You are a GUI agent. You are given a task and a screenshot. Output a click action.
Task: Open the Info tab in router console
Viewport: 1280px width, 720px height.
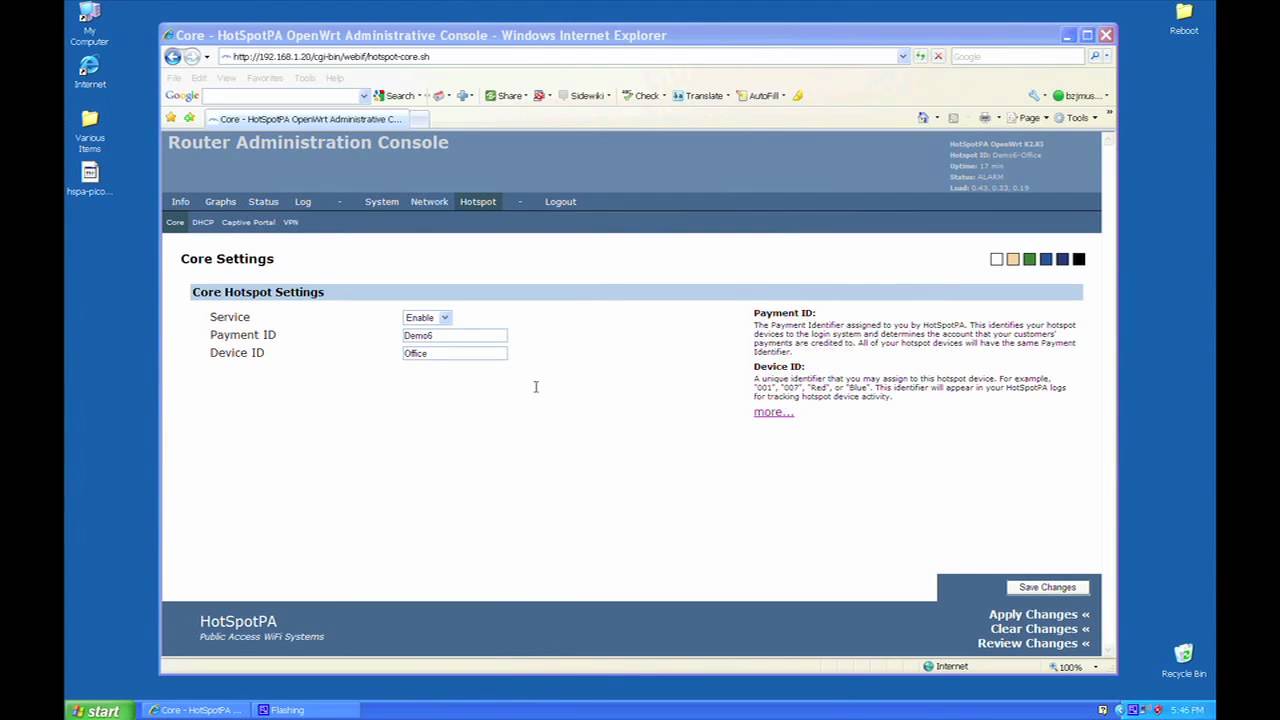pos(180,202)
